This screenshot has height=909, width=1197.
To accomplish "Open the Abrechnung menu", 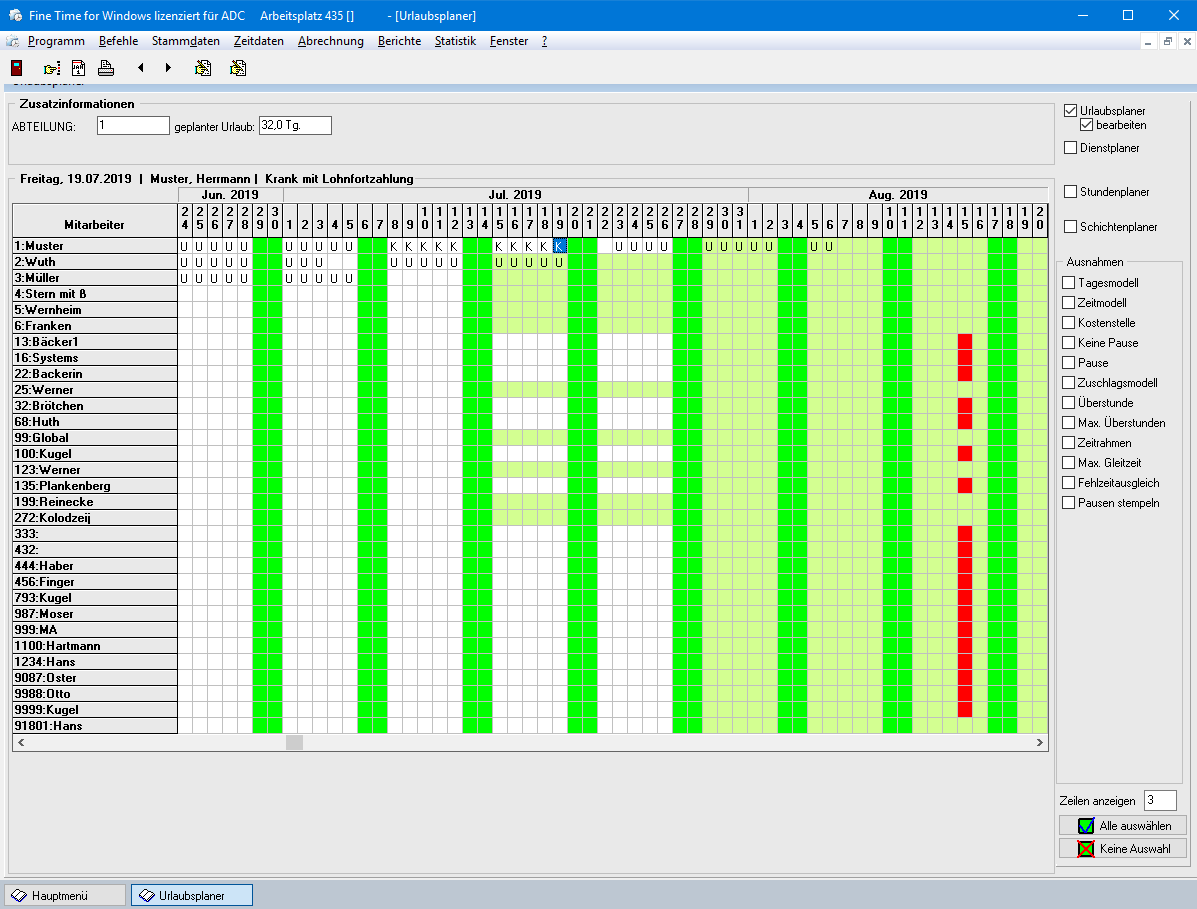I will [x=331, y=41].
